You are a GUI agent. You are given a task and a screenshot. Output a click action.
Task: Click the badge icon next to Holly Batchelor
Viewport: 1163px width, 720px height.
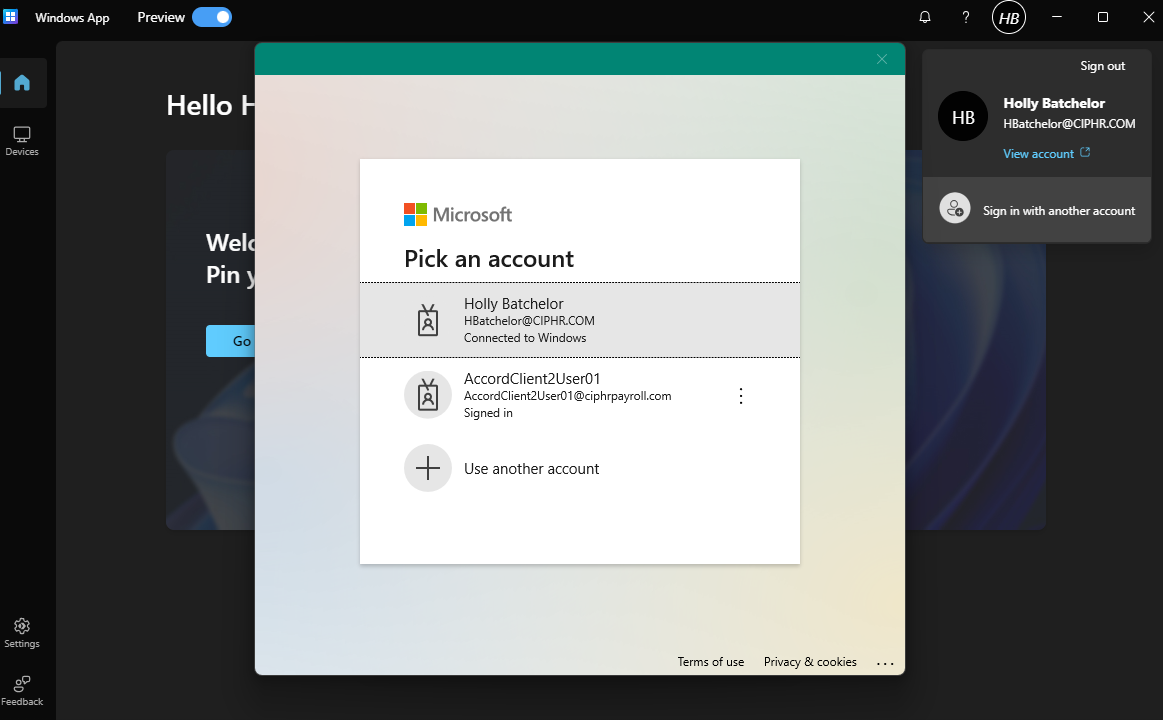pos(428,320)
